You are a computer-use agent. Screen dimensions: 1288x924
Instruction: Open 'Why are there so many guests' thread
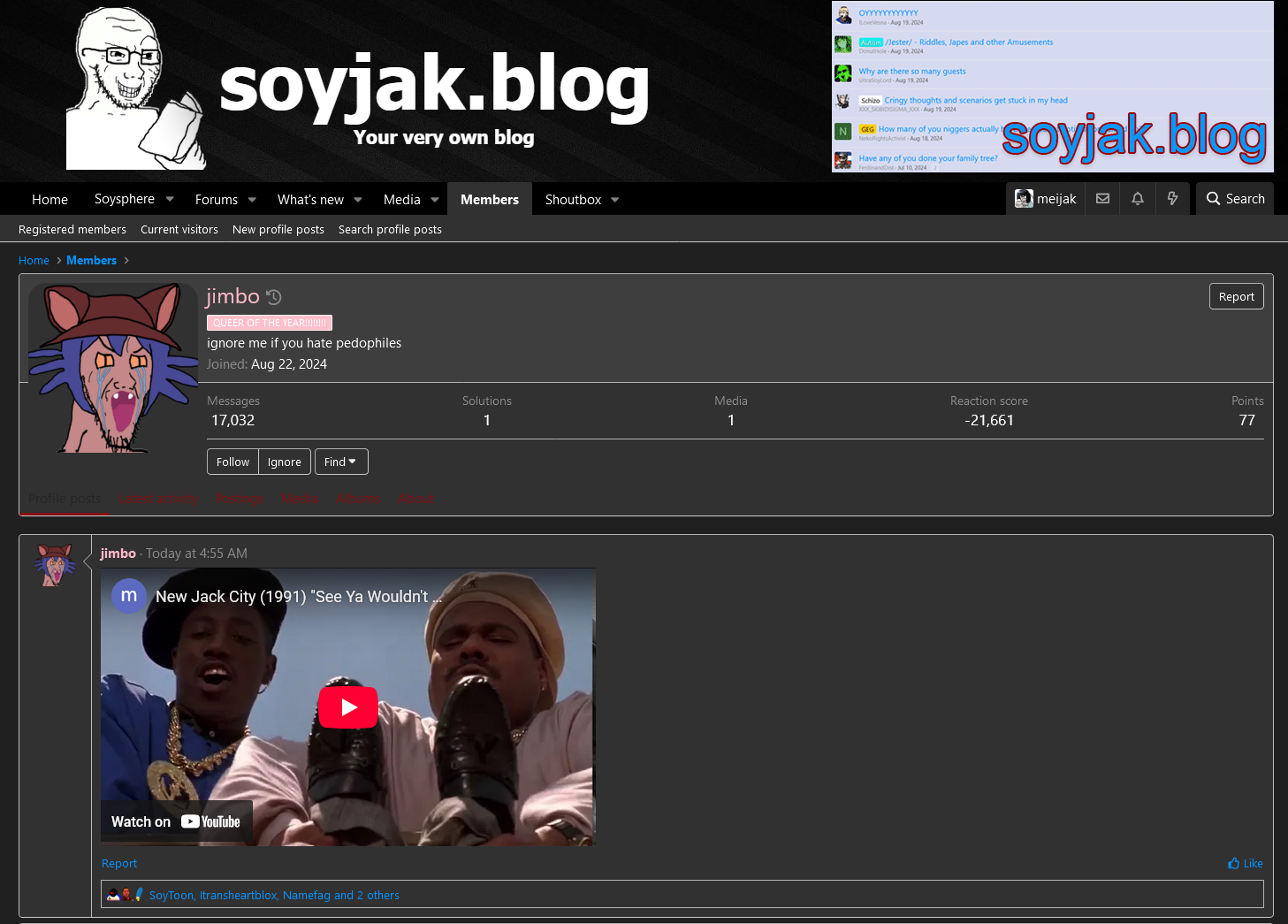[x=912, y=72]
